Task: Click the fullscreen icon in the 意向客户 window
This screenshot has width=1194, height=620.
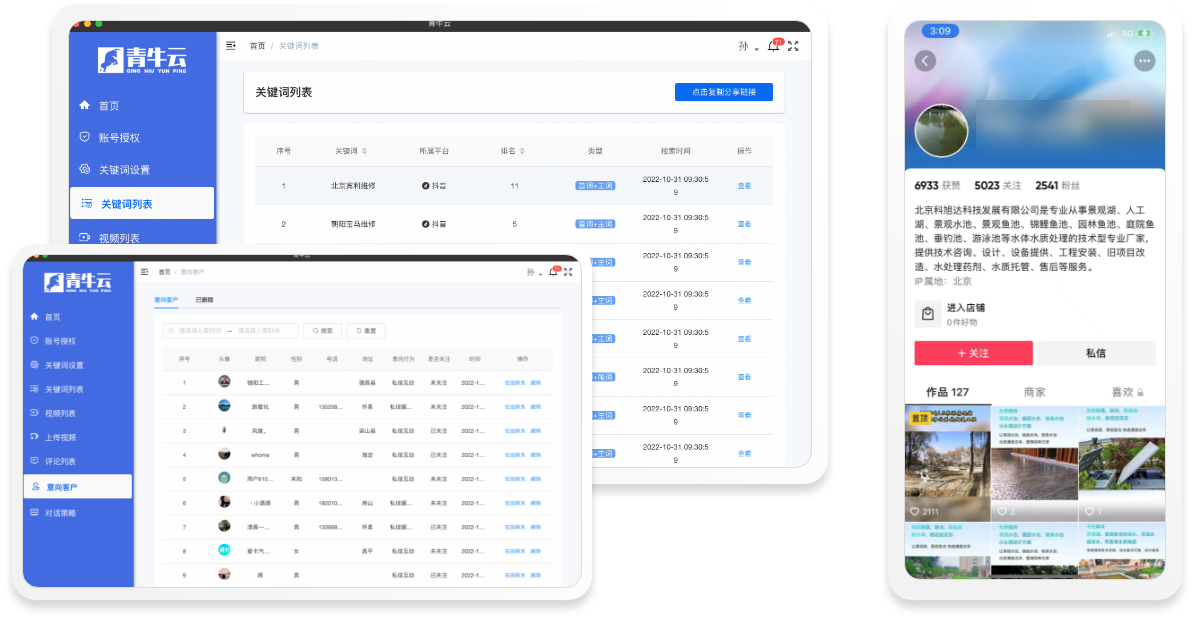Action: (x=568, y=272)
